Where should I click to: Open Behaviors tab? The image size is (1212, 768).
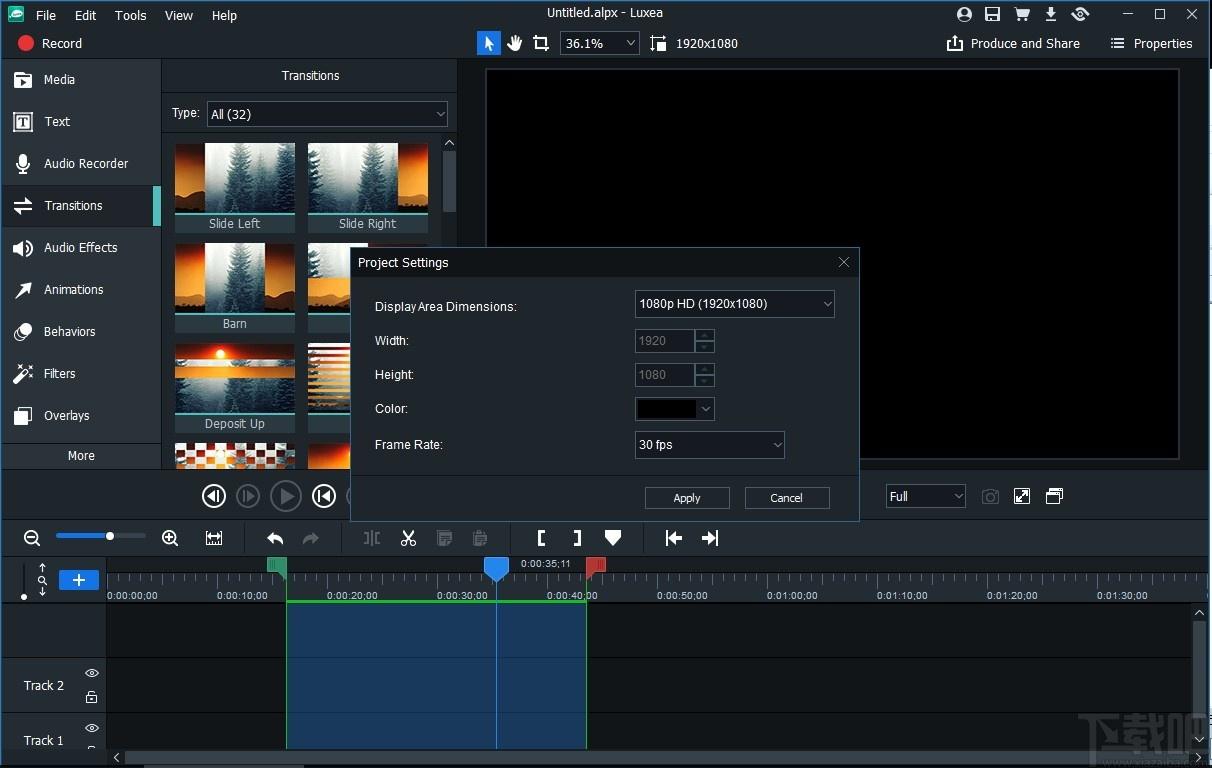pyautogui.click(x=81, y=332)
